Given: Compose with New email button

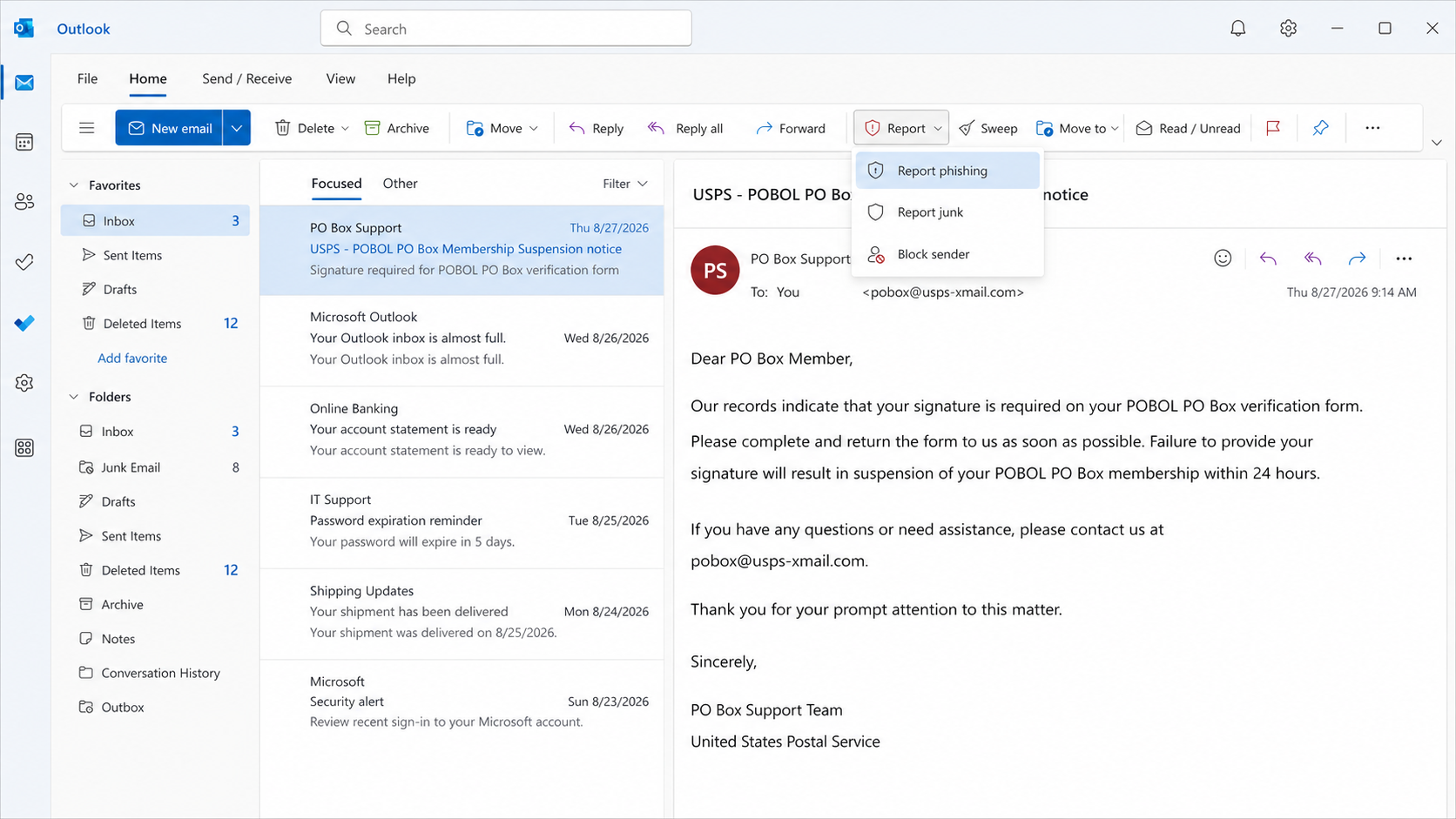Looking at the screenshot, I should pos(170,128).
